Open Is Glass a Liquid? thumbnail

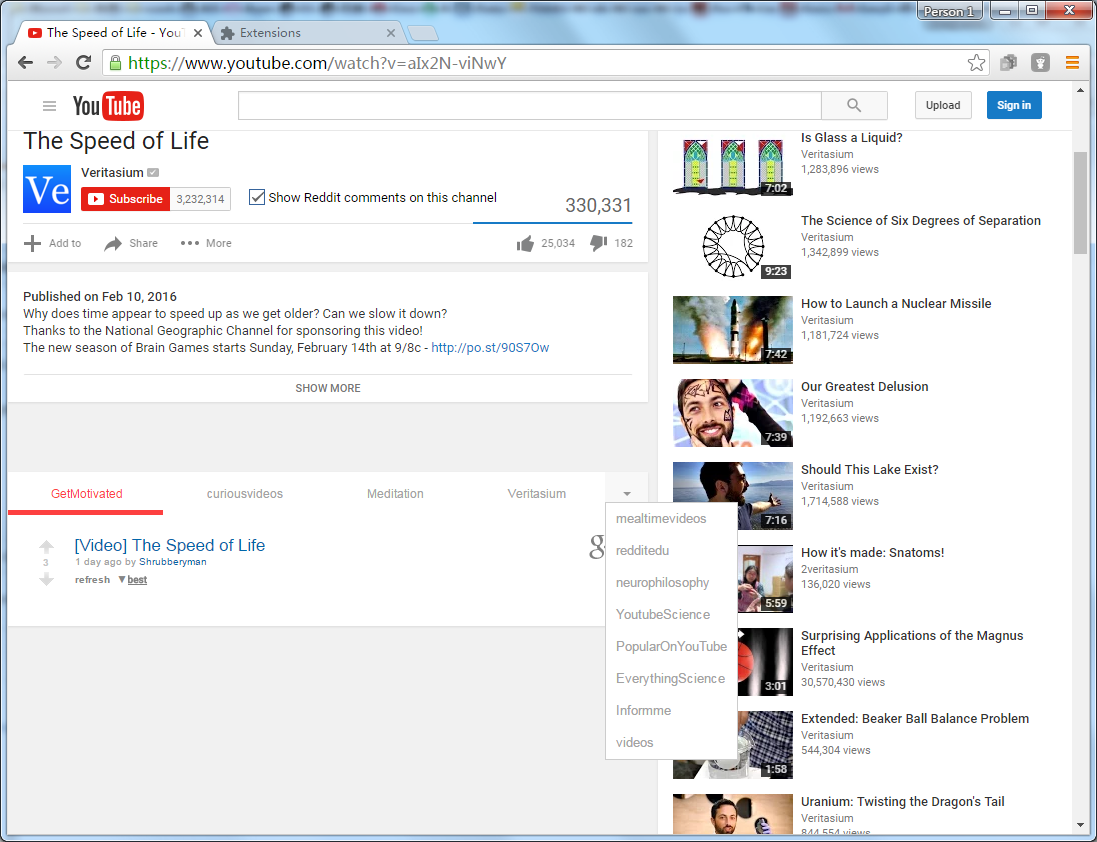pos(732,162)
